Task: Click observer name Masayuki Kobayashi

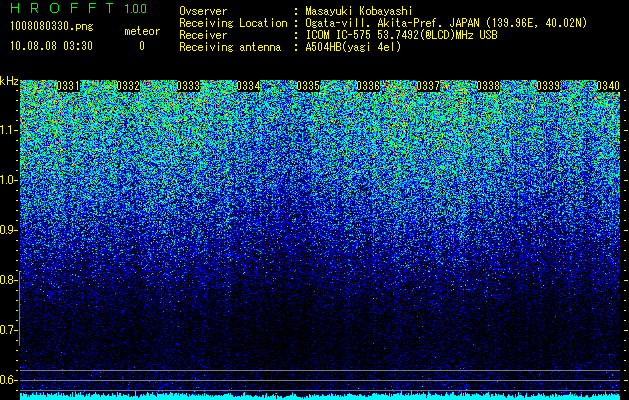Action: (x=359, y=11)
